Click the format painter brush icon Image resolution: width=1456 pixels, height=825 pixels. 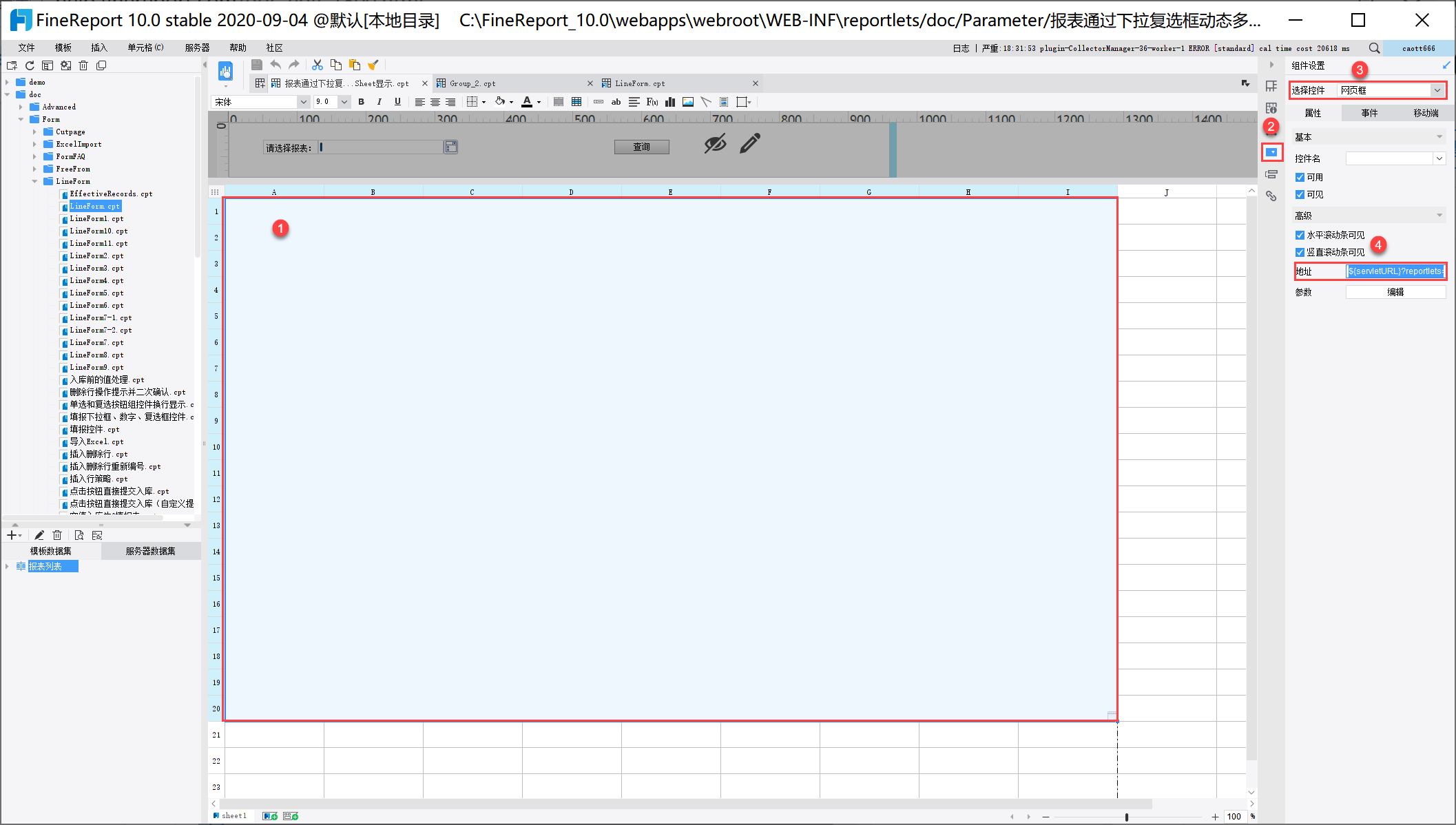[373, 65]
